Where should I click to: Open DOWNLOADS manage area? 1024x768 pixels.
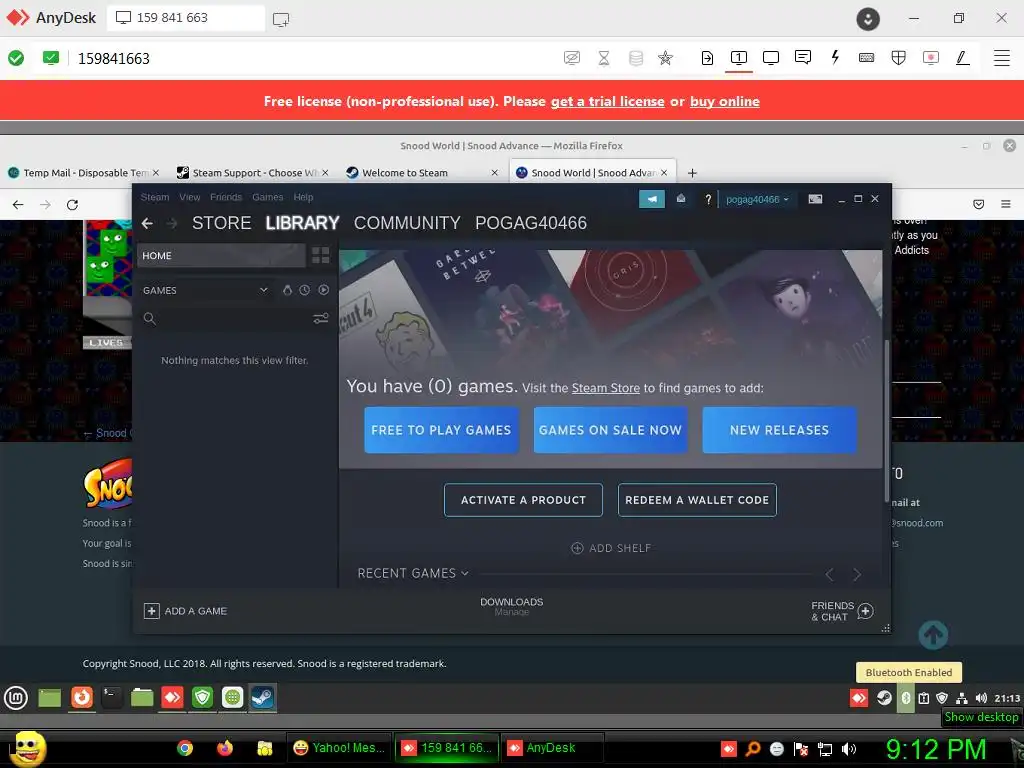511,606
